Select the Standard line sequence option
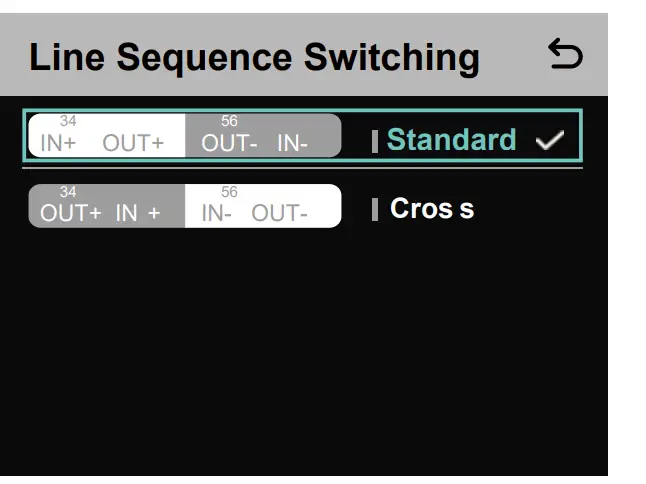The height and width of the screenshot is (484, 646). [451, 140]
